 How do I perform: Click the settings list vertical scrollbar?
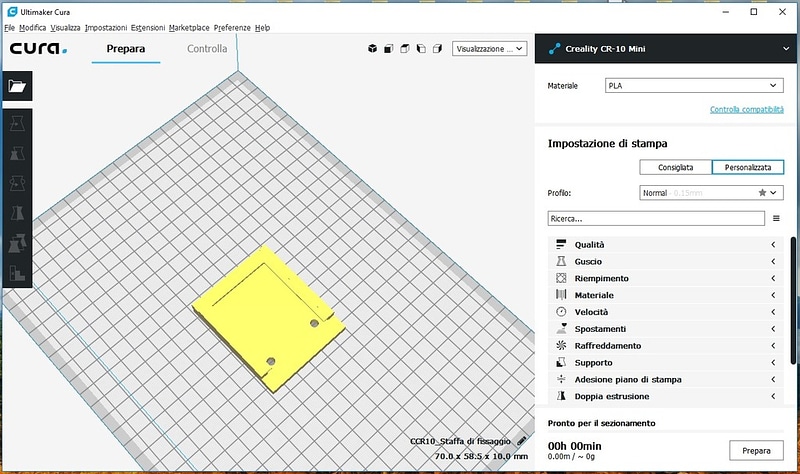(793, 300)
